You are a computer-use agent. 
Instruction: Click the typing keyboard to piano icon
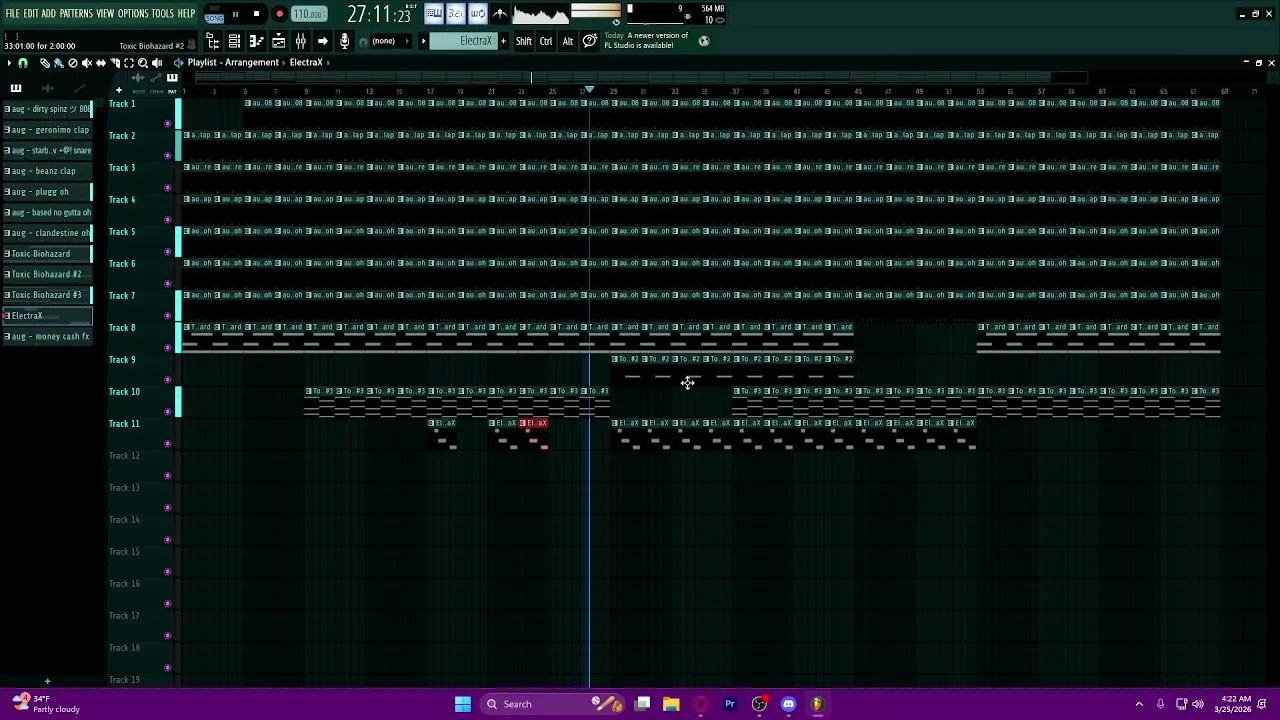click(x=434, y=13)
